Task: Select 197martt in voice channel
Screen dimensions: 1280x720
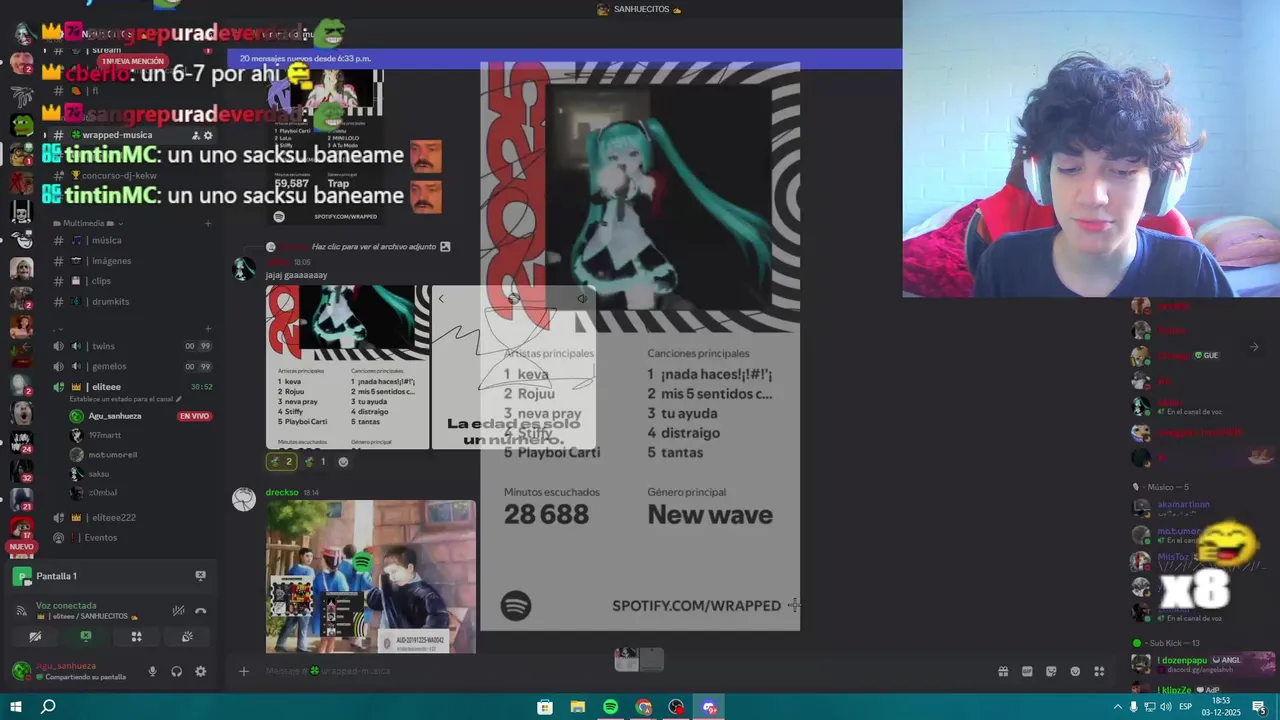Action: [104, 435]
